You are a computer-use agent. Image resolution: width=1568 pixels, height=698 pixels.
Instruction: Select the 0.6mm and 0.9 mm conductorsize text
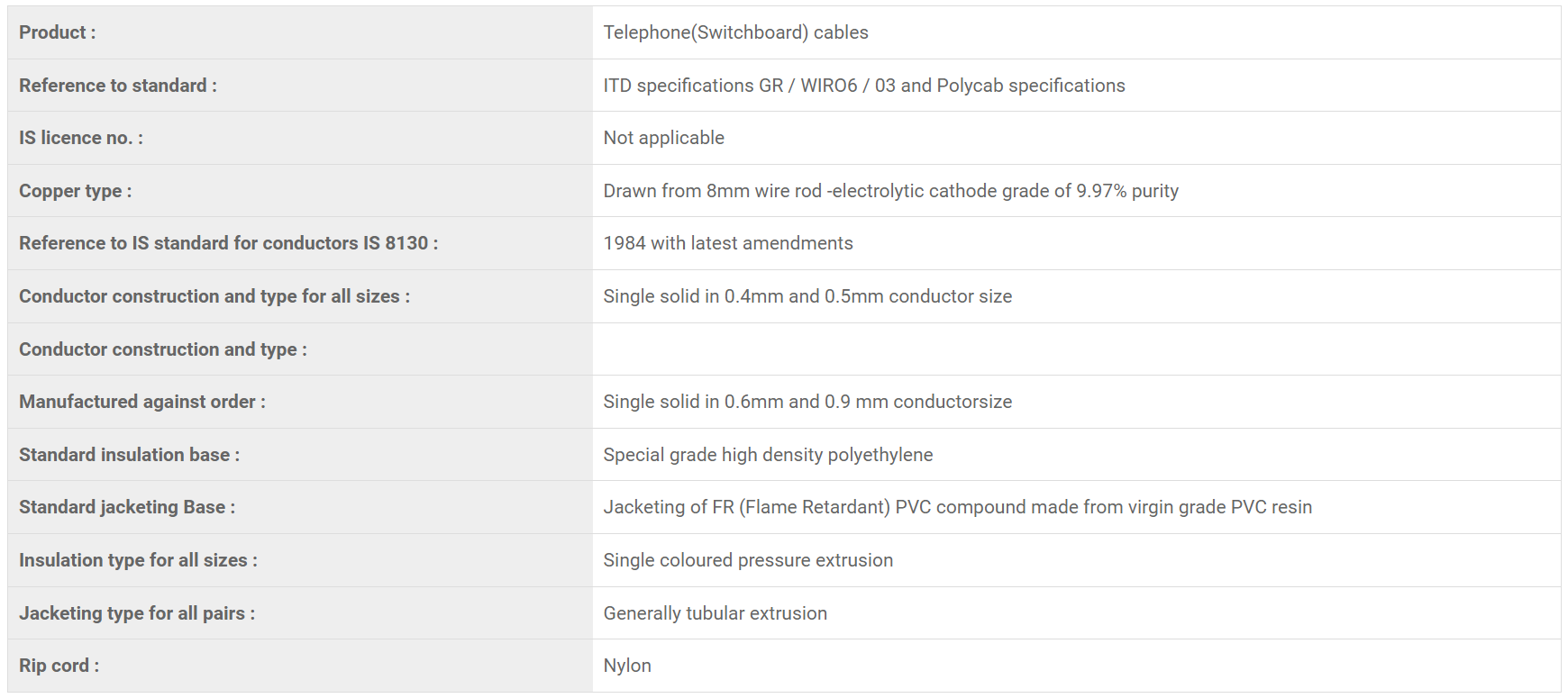pos(807,402)
